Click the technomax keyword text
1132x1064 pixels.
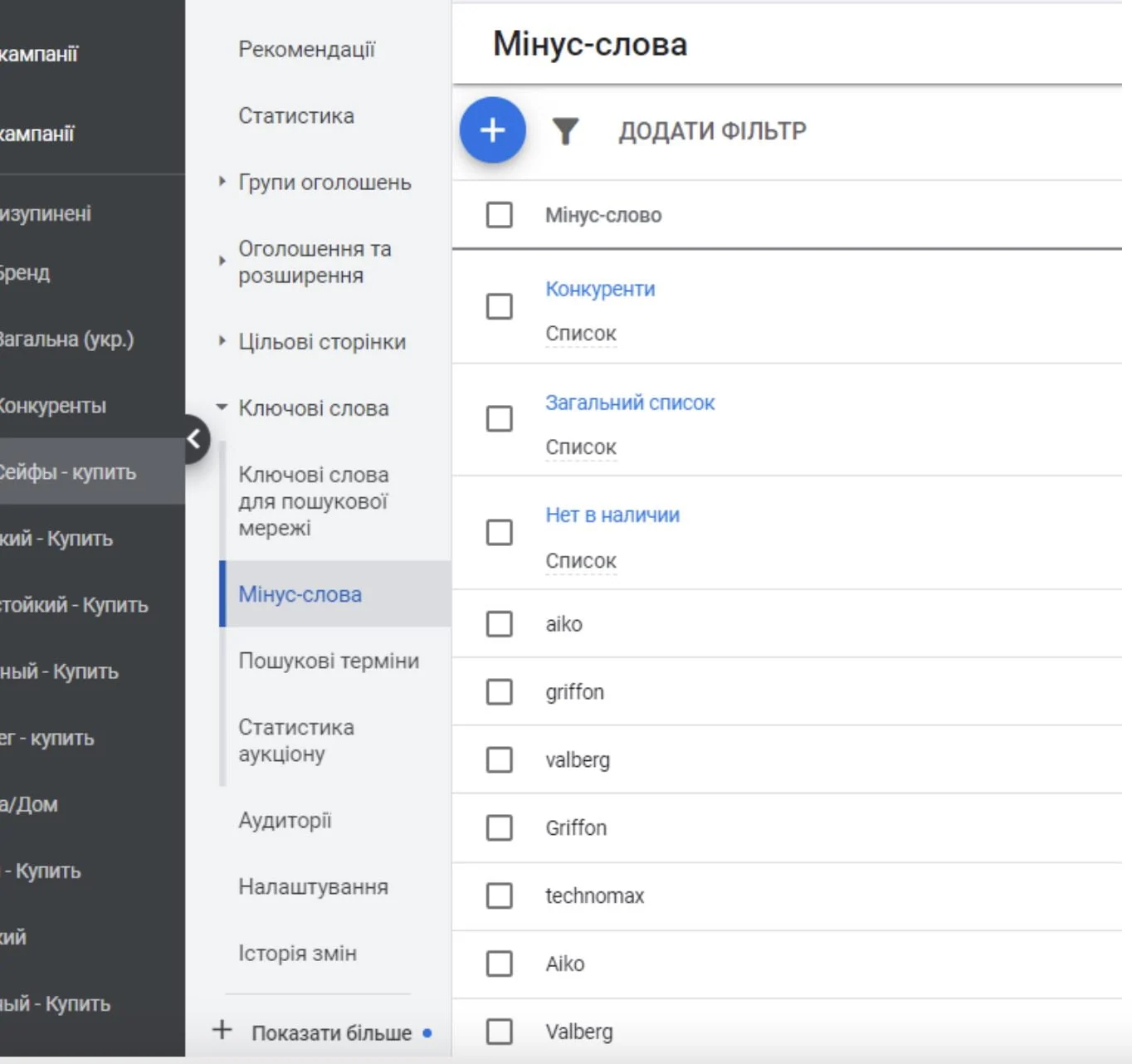point(594,896)
